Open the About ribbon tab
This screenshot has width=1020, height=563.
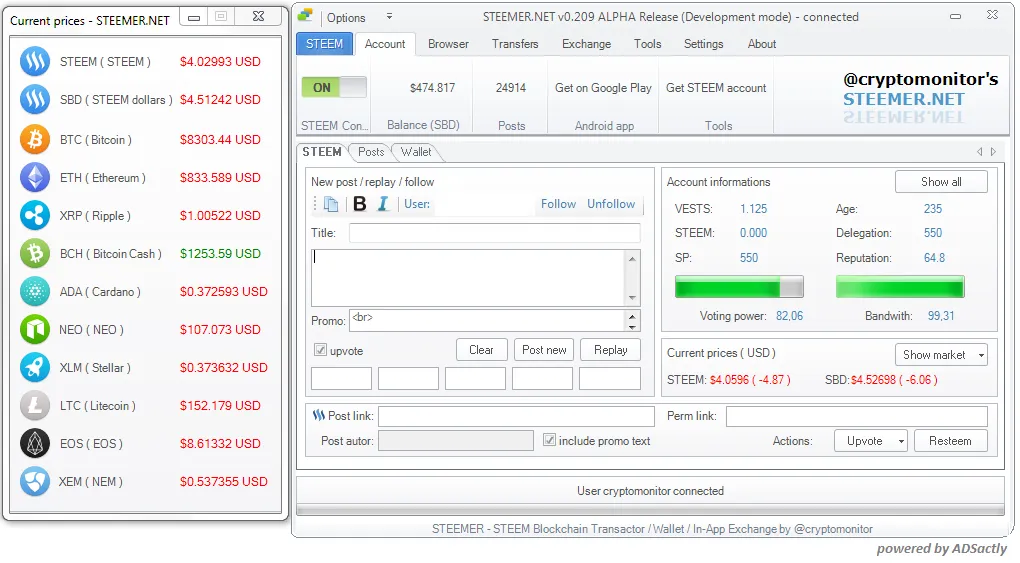762,44
